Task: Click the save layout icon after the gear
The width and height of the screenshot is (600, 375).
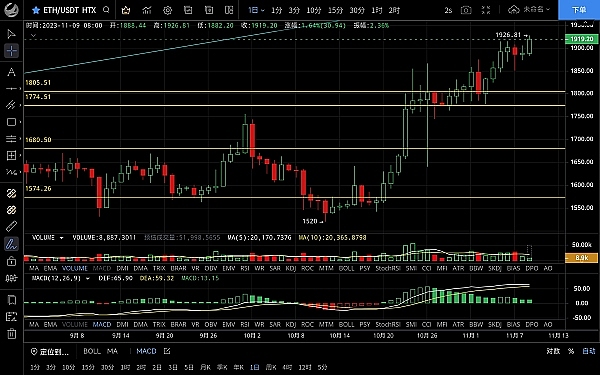Action: [188, 10]
